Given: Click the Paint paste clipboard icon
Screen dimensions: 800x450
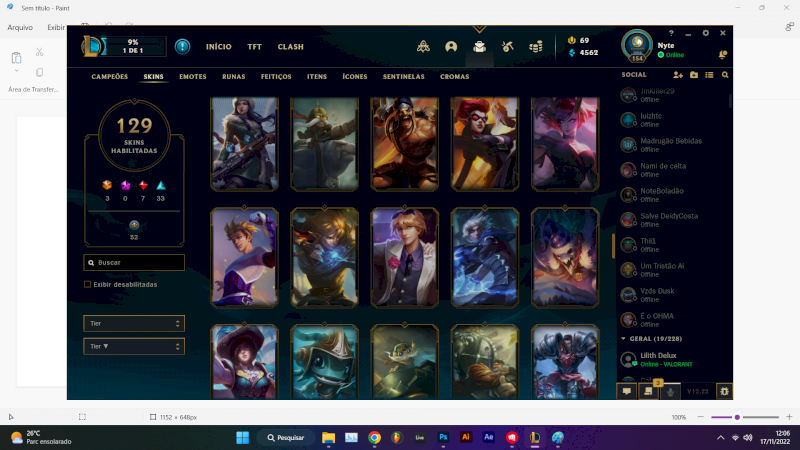Looking at the screenshot, I should (16, 57).
